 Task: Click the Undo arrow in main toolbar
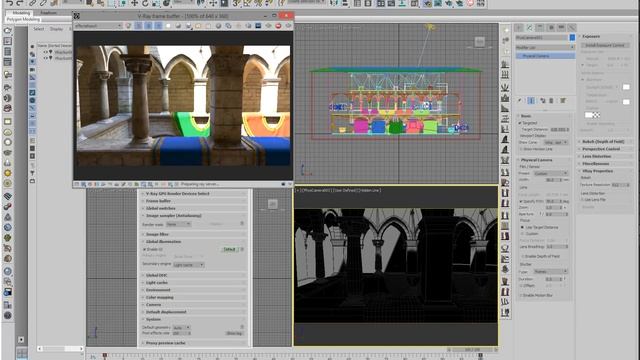click(9, 3)
